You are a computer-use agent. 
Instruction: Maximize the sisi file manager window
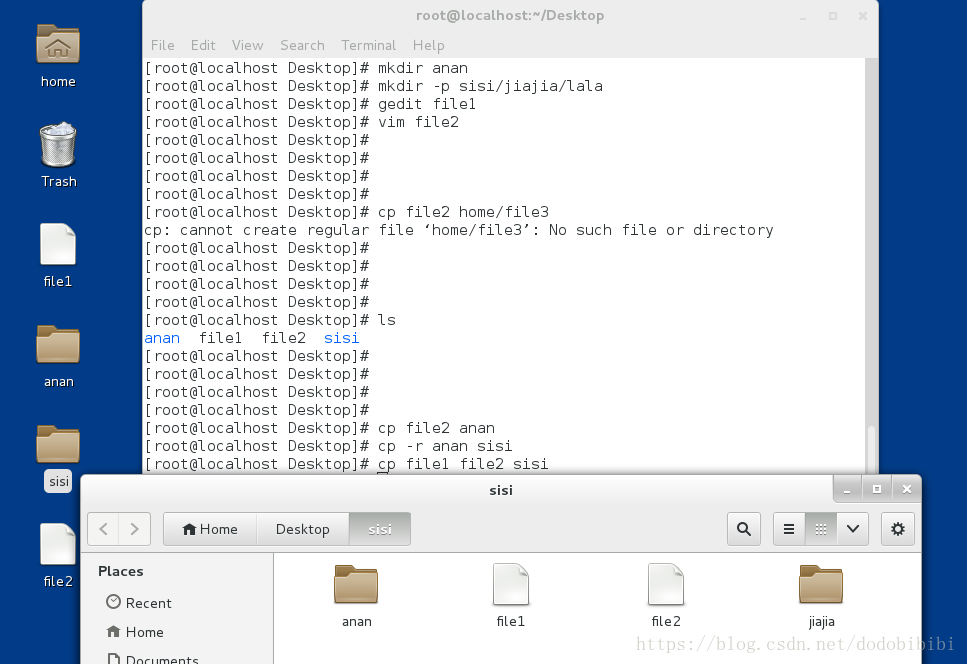[x=877, y=490]
